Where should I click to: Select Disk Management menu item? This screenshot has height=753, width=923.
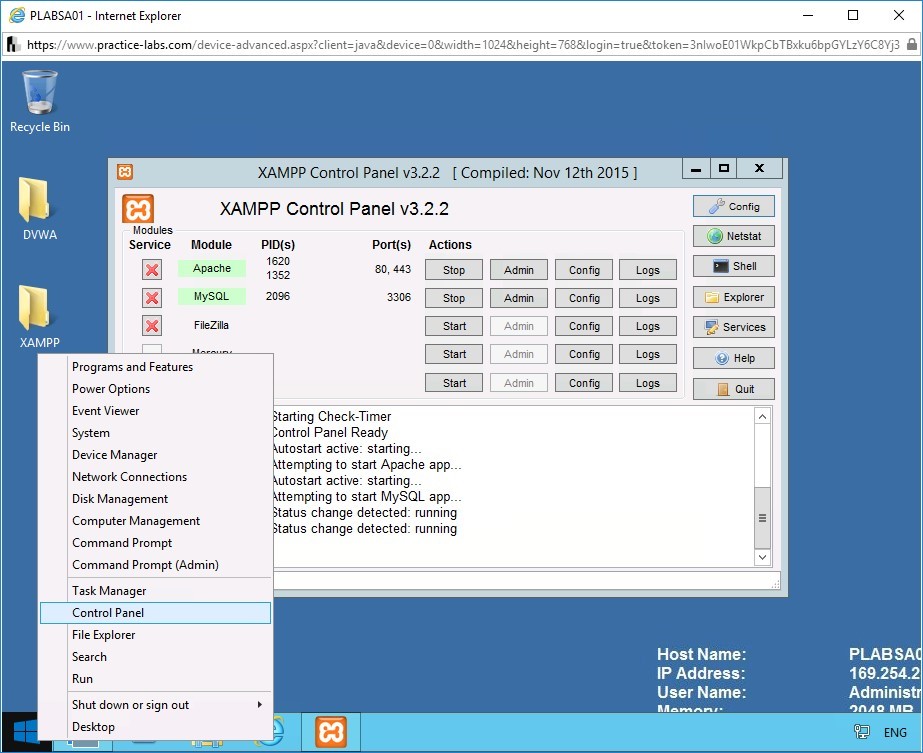click(155, 499)
